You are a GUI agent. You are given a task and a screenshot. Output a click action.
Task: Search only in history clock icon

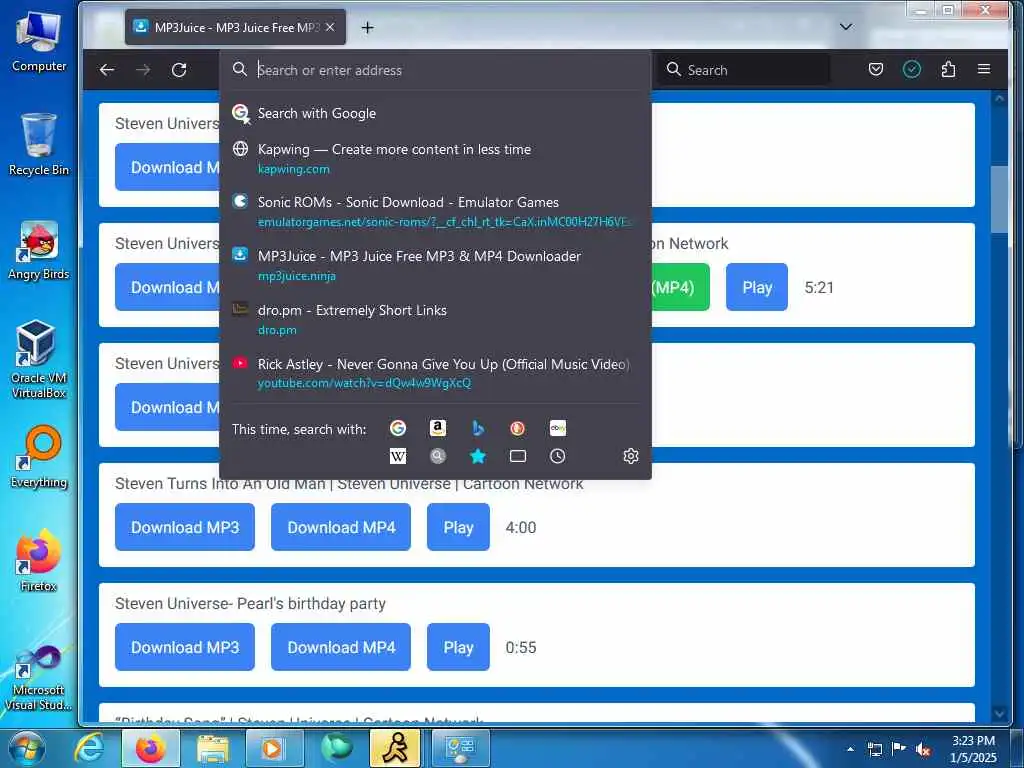point(557,456)
